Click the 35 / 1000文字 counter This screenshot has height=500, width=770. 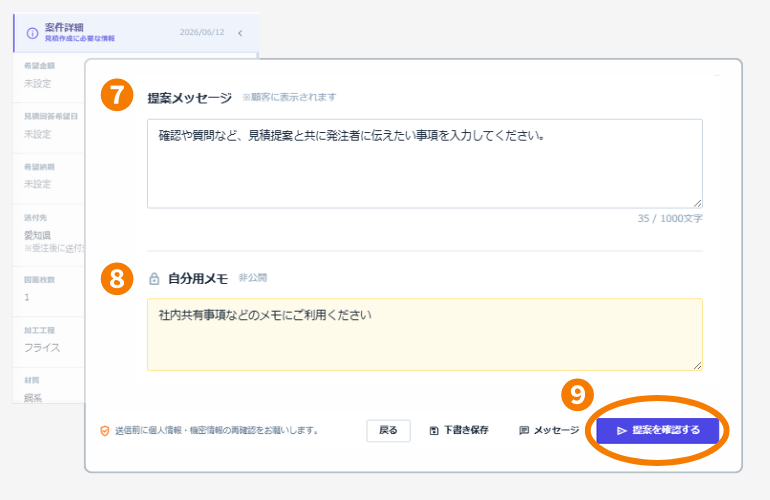click(670, 219)
